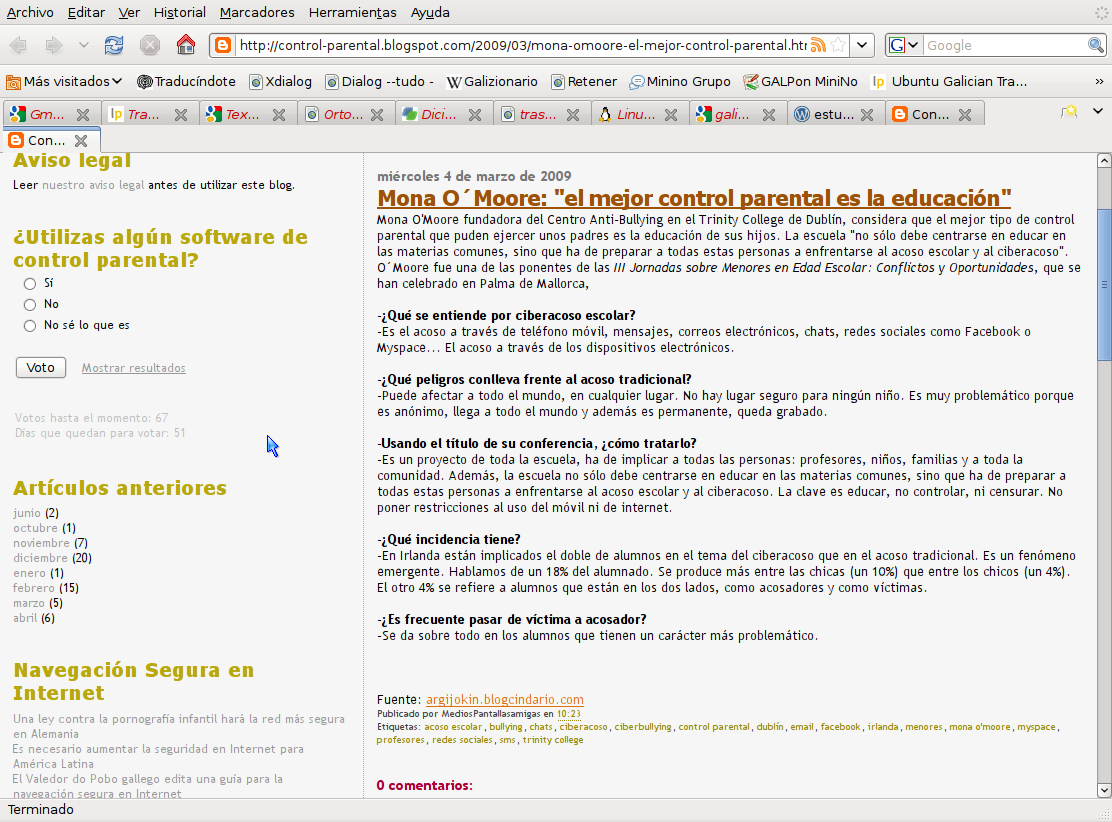Open the Marcadores menu
The height and width of the screenshot is (822, 1112).
257,12
